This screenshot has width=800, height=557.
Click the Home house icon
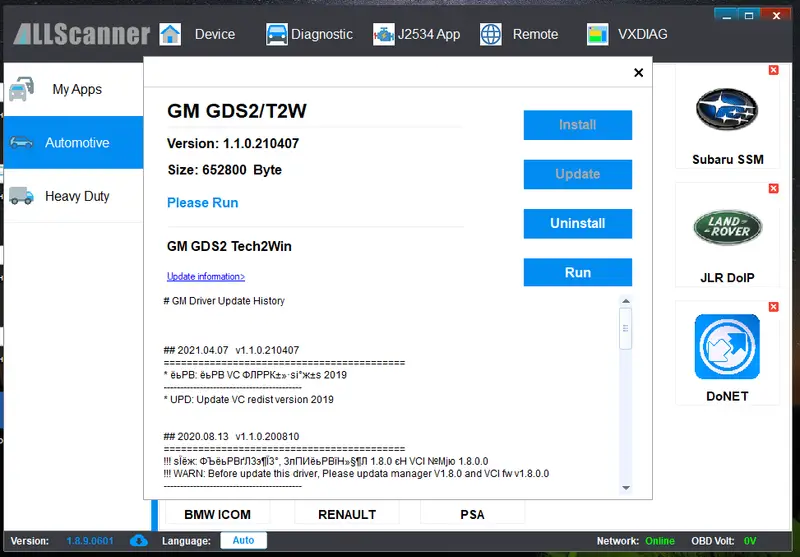point(170,34)
